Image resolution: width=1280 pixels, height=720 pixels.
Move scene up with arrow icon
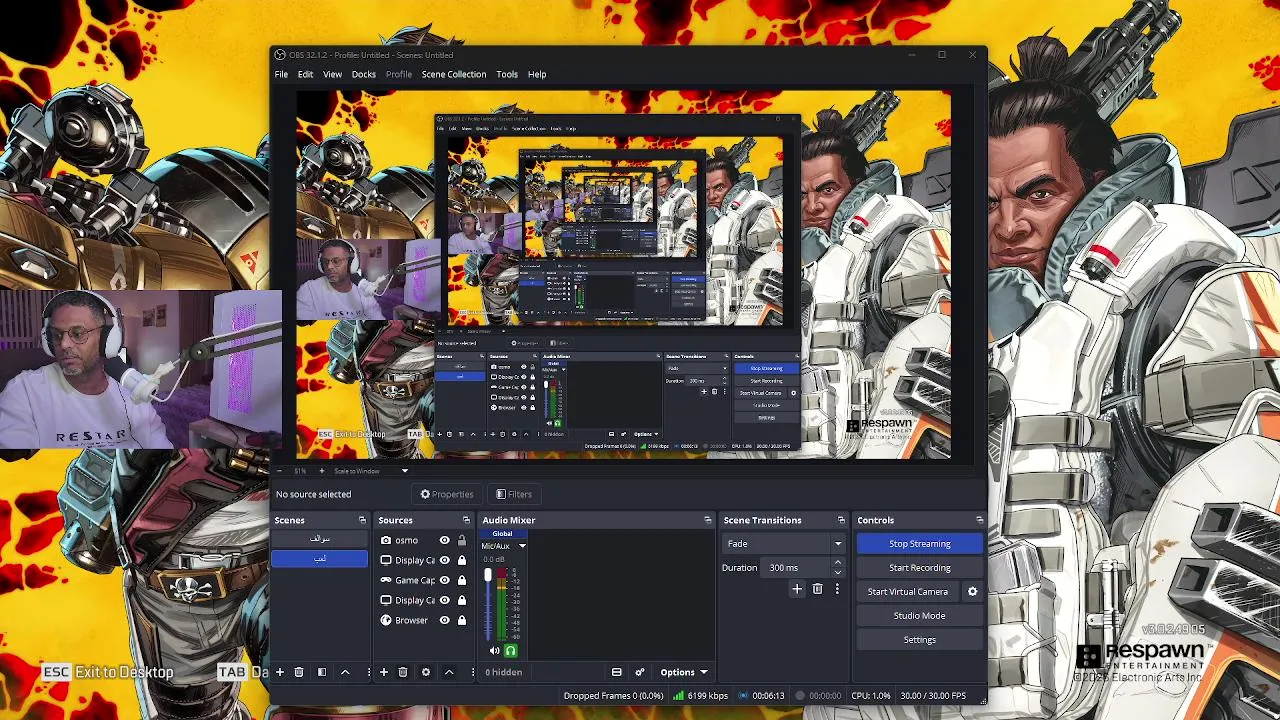point(345,672)
